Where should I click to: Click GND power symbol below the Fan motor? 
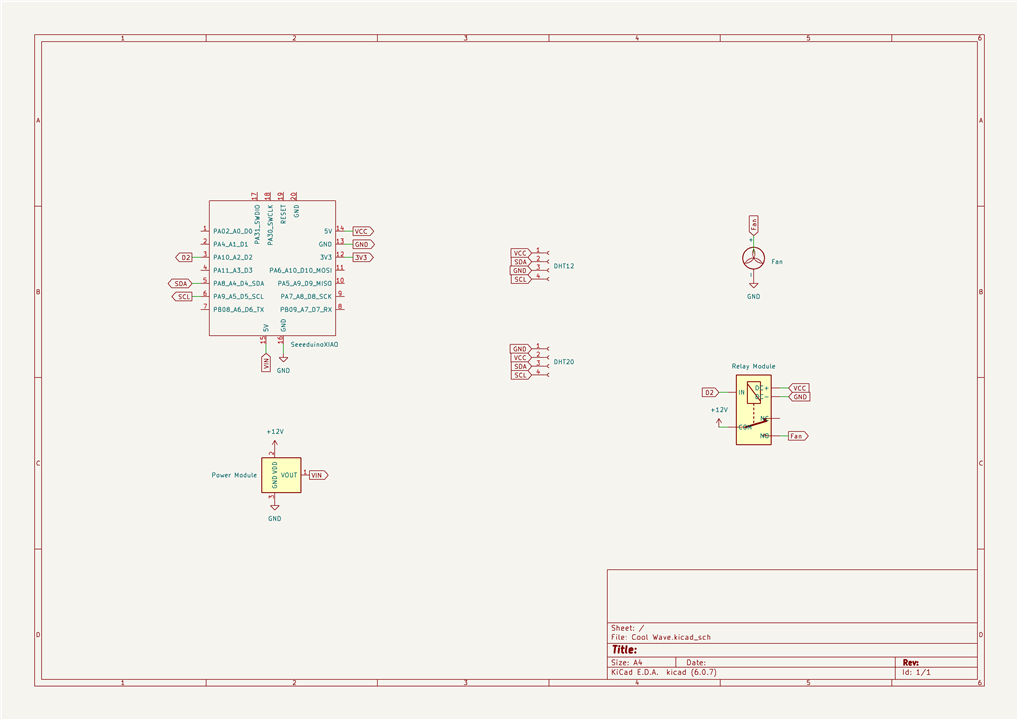coord(753,285)
